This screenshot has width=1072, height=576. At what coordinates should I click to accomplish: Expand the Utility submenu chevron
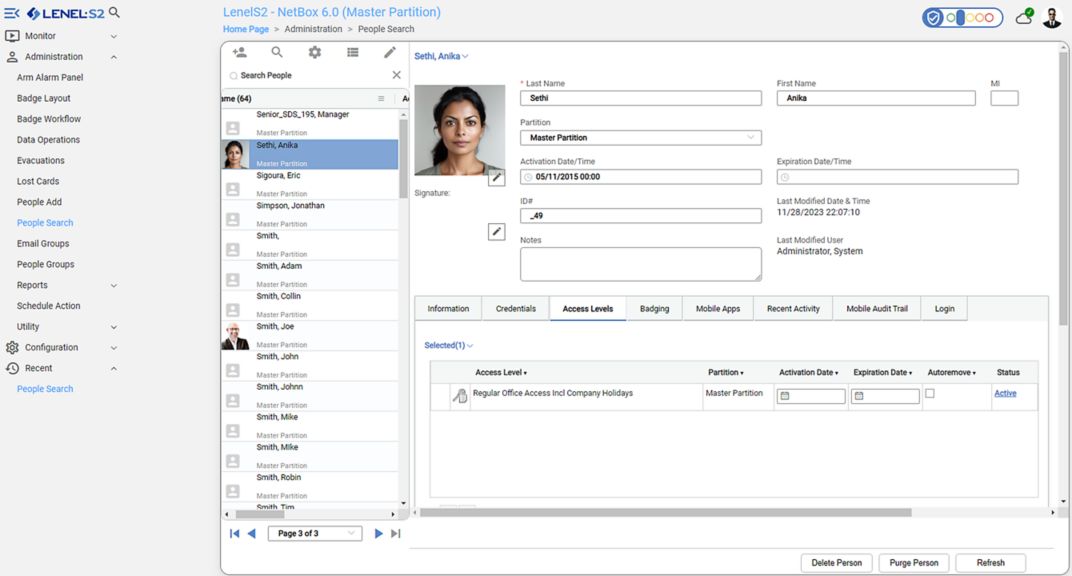113,327
